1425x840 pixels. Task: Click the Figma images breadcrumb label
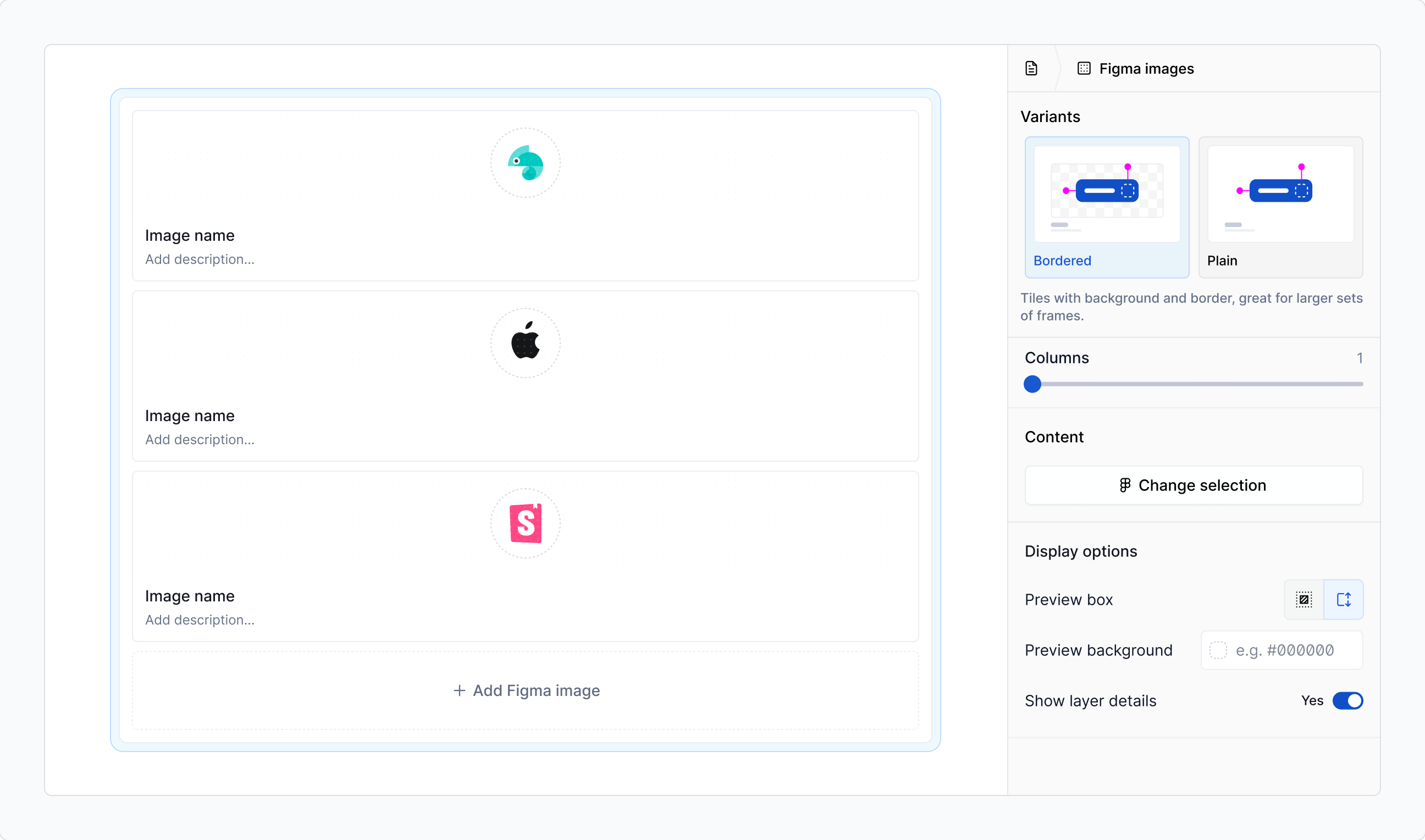1147,68
